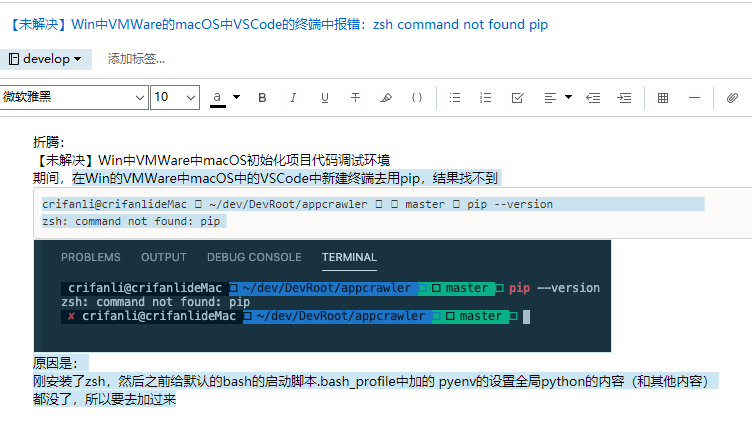The height and width of the screenshot is (437, 752).
Task: Click the code line ending with 'pip --version'
Action: (x=297, y=204)
